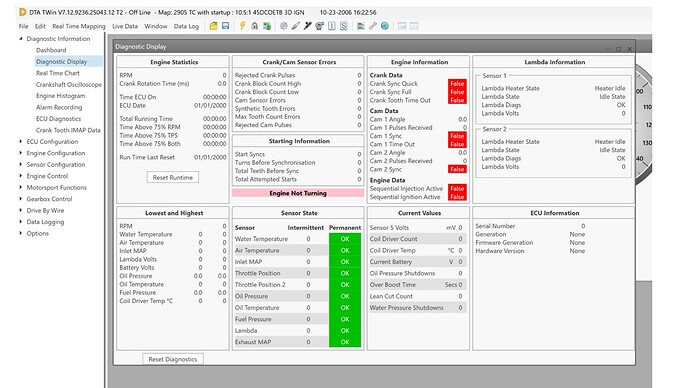
Task: Open the Data Log menu
Action: point(186,26)
